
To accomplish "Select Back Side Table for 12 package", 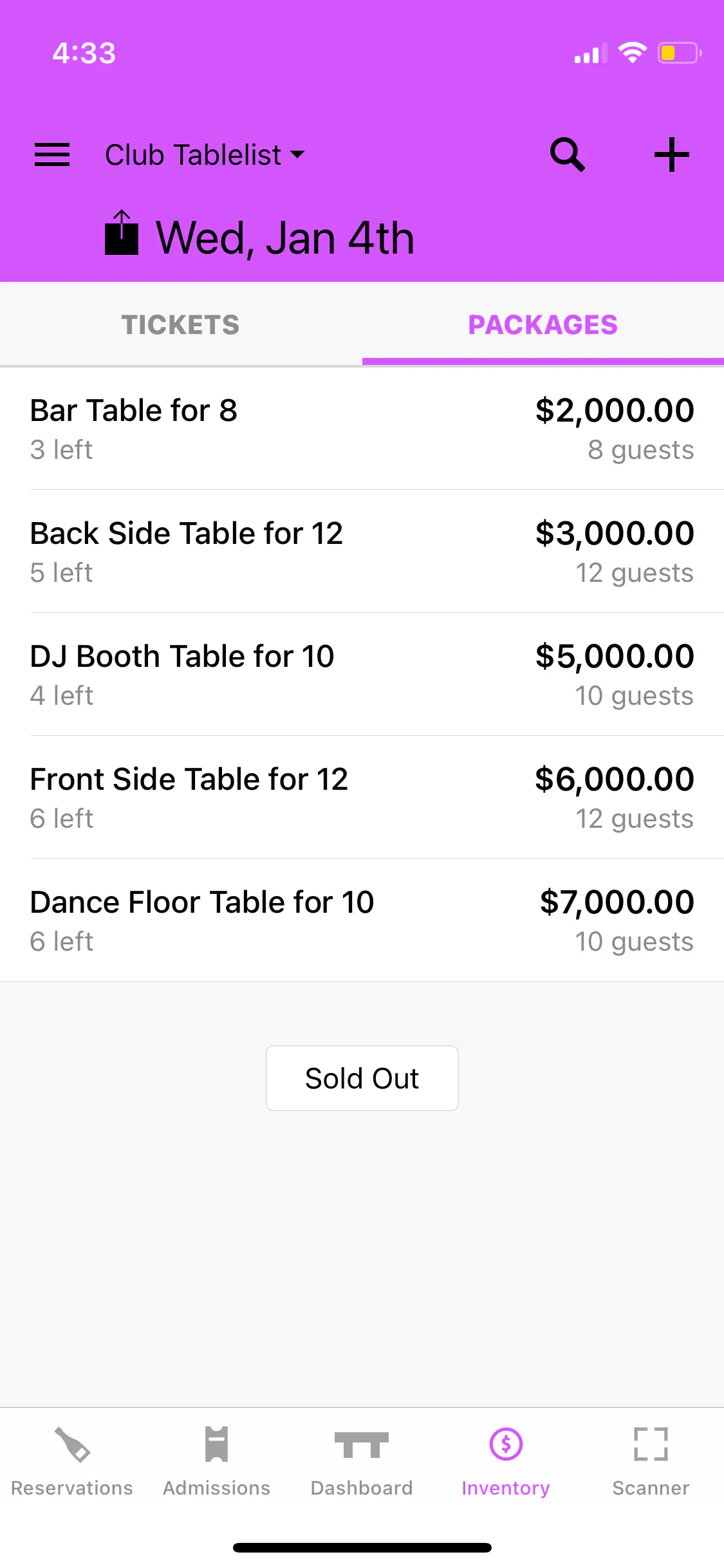I will tap(187, 550).
